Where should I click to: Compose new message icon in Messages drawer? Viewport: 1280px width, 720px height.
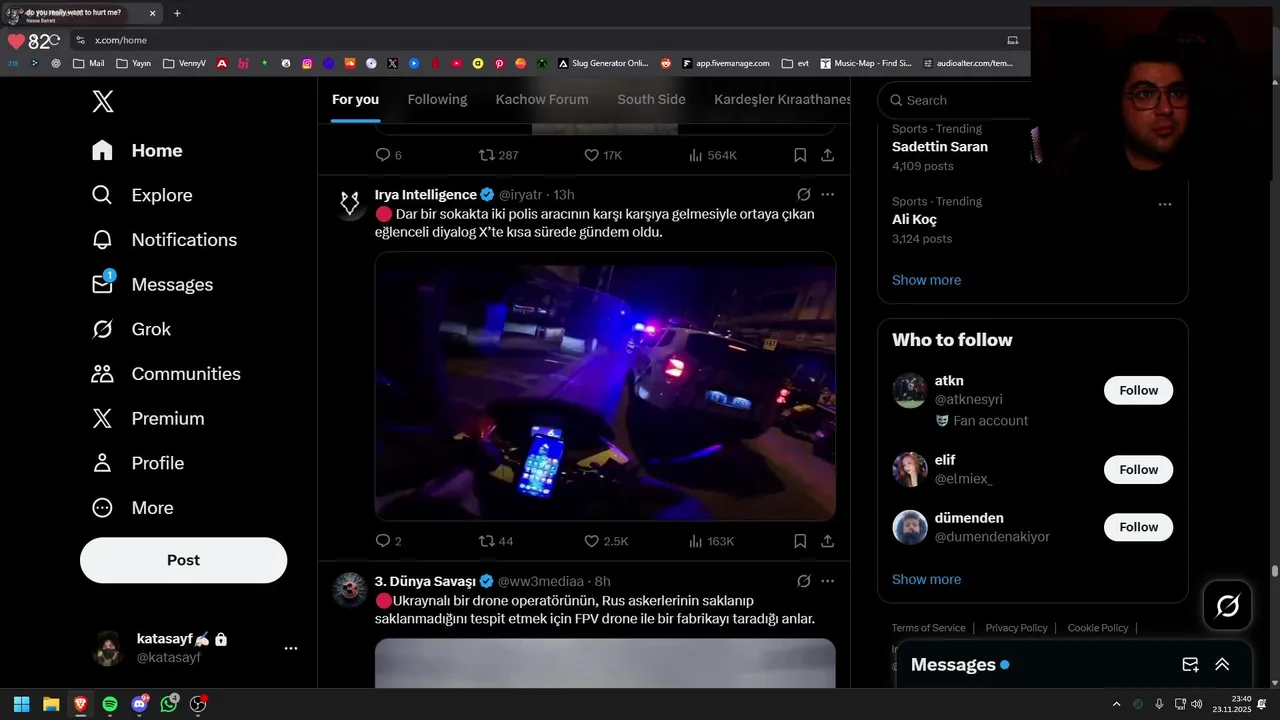click(x=1190, y=665)
